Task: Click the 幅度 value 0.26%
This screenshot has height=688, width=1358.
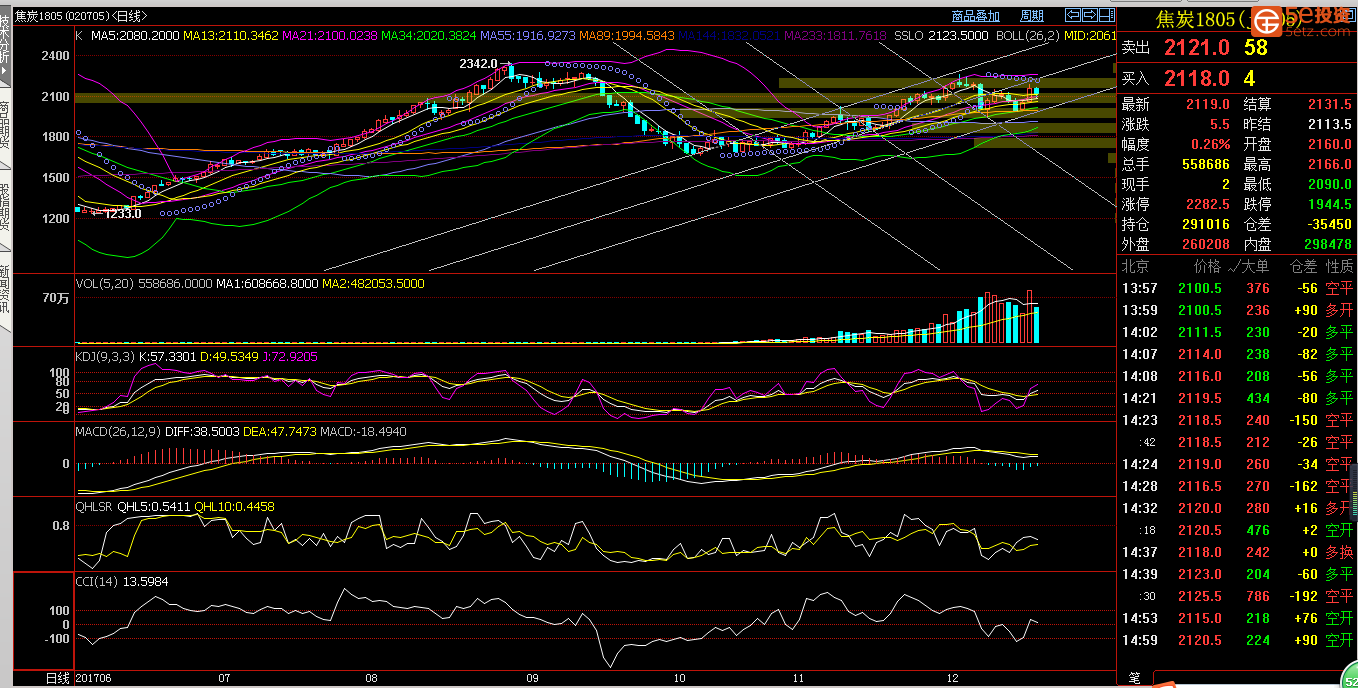Action: (1211, 144)
